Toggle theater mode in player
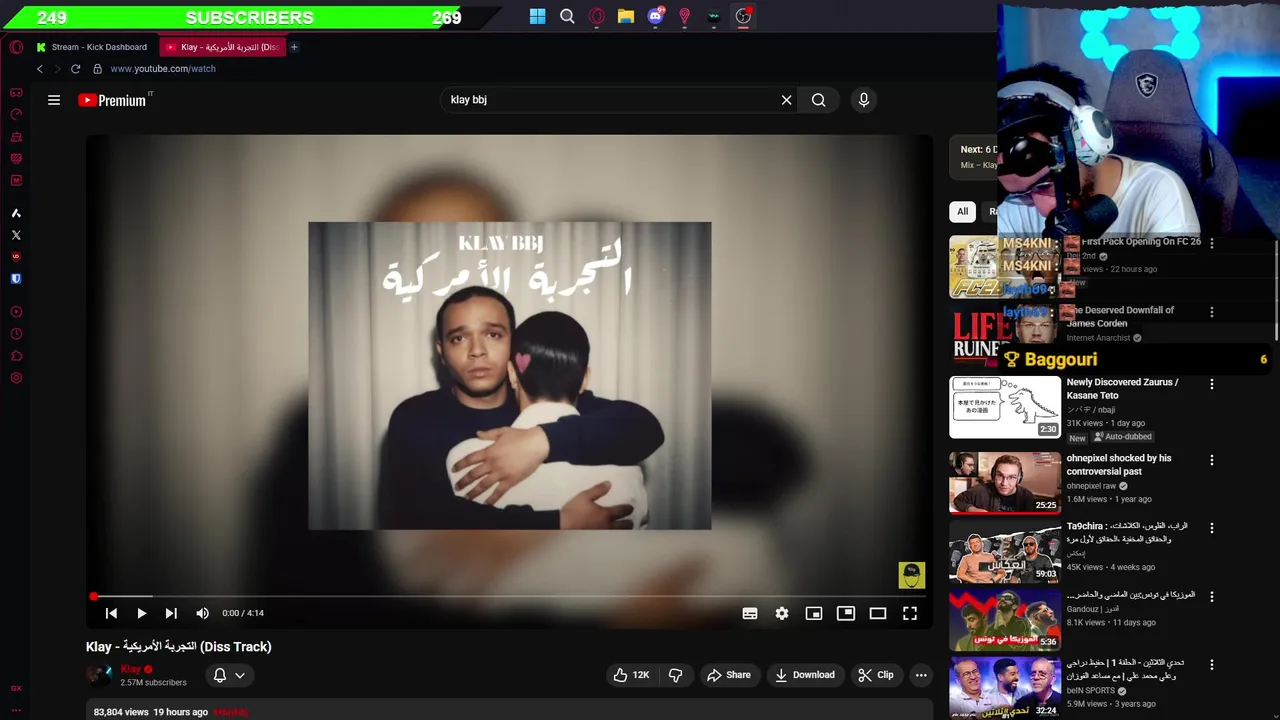 pos(878,613)
